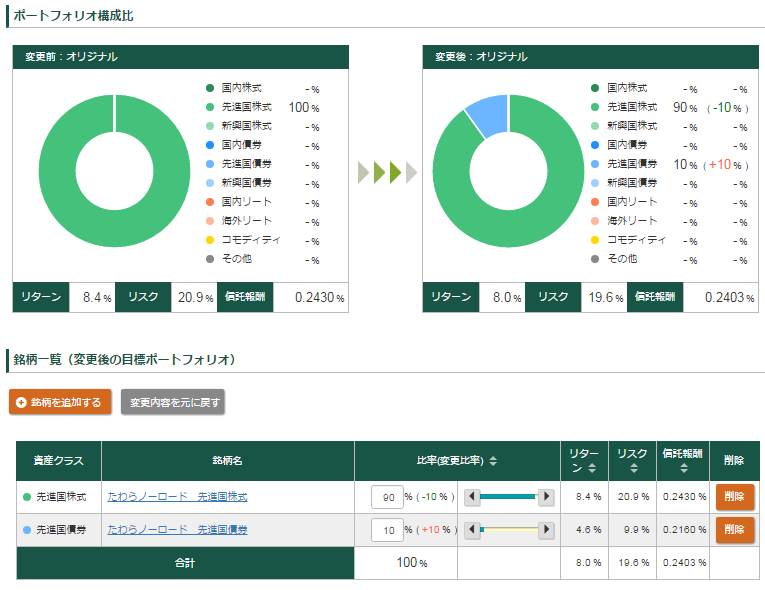Click 先進国債券 legend dot in 変更後 panel
Screen dimensions: 765x590
click(x=595, y=164)
